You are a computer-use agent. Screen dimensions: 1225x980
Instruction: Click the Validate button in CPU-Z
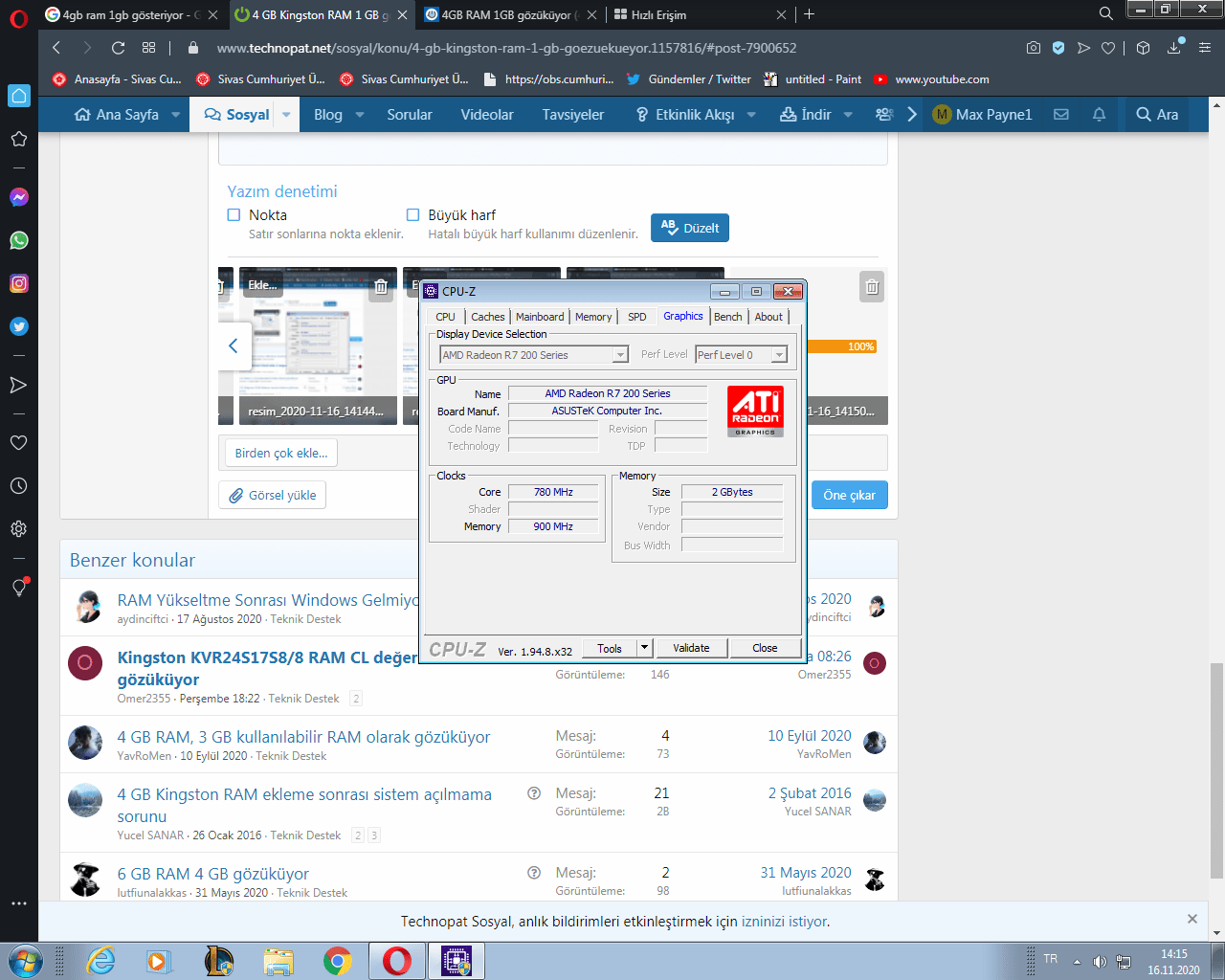click(691, 648)
